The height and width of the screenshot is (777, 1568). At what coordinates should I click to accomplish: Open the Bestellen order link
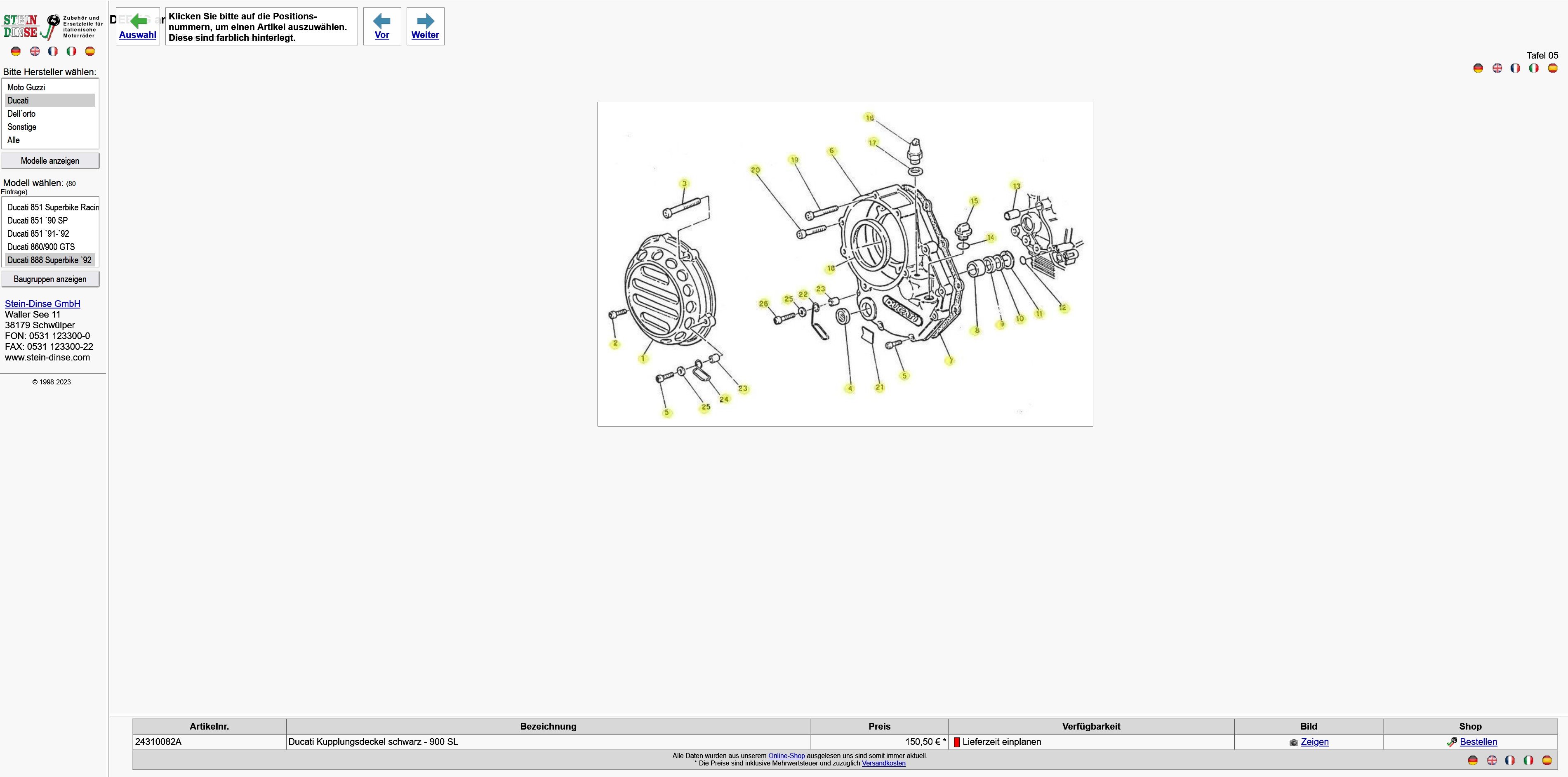[1478, 742]
